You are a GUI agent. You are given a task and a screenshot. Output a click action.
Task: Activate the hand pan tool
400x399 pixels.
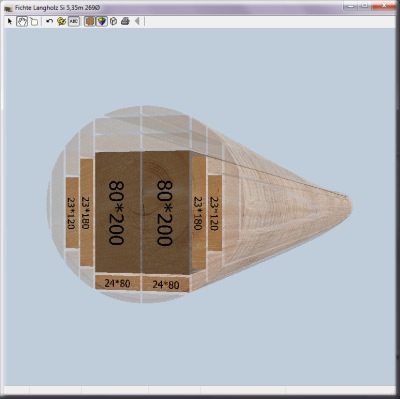[x=22, y=22]
